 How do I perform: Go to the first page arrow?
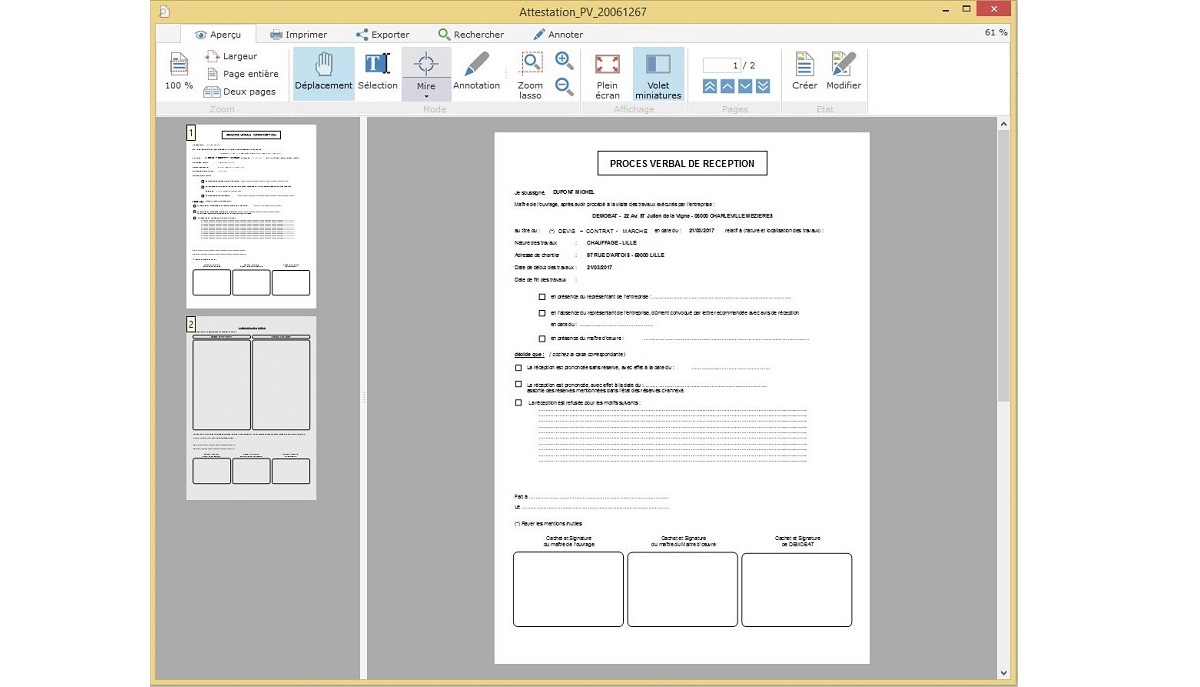click(710, 87)
